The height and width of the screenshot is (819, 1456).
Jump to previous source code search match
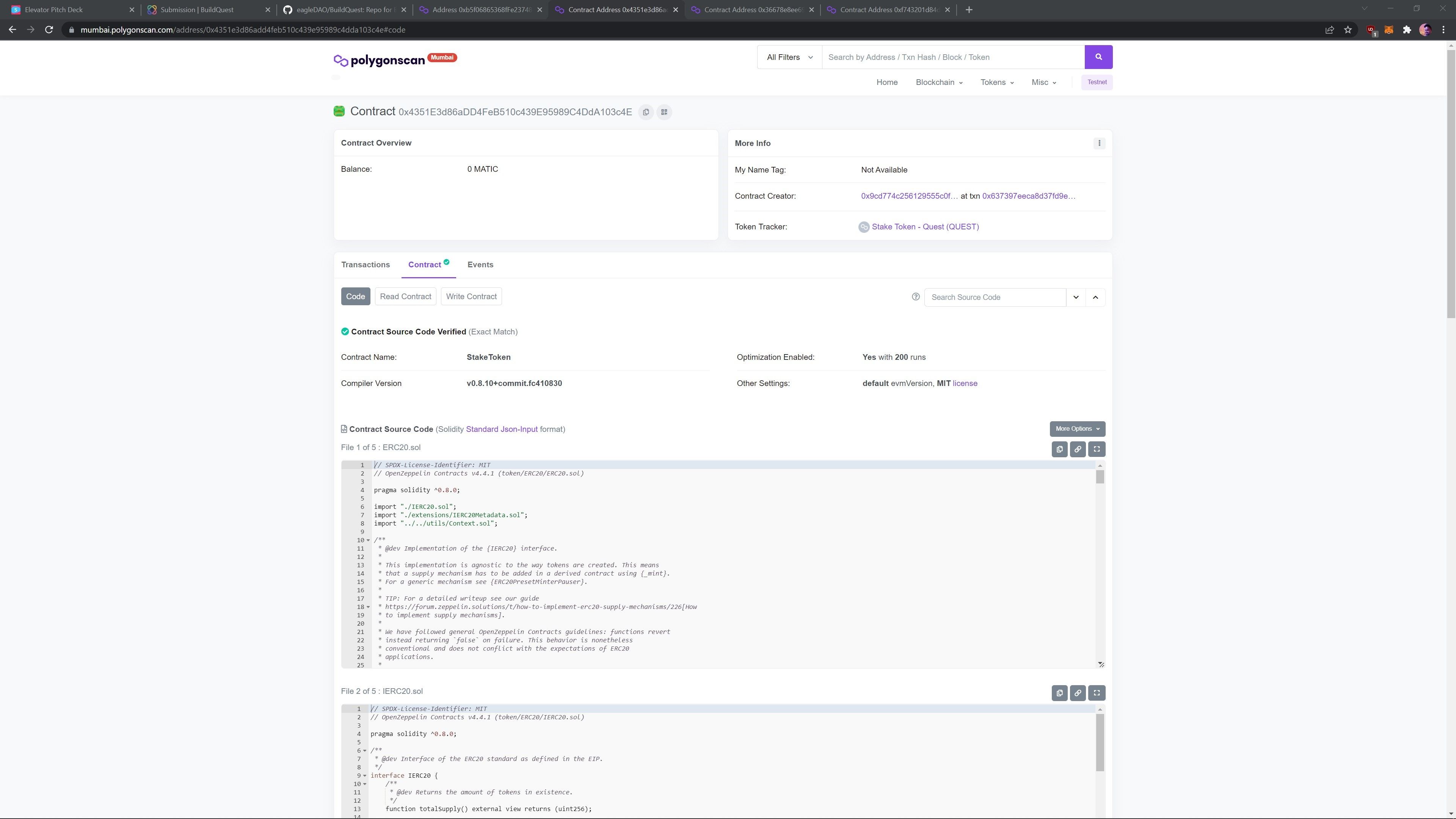[x=1095, y=297]
